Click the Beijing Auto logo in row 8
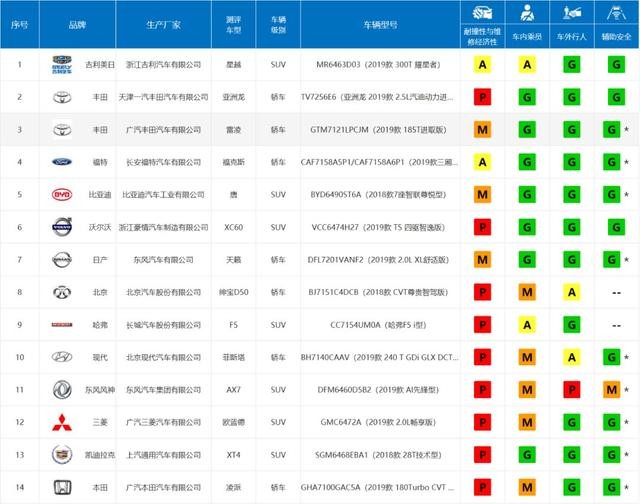This screenshot has width=640, height=504. coord(62,292)
